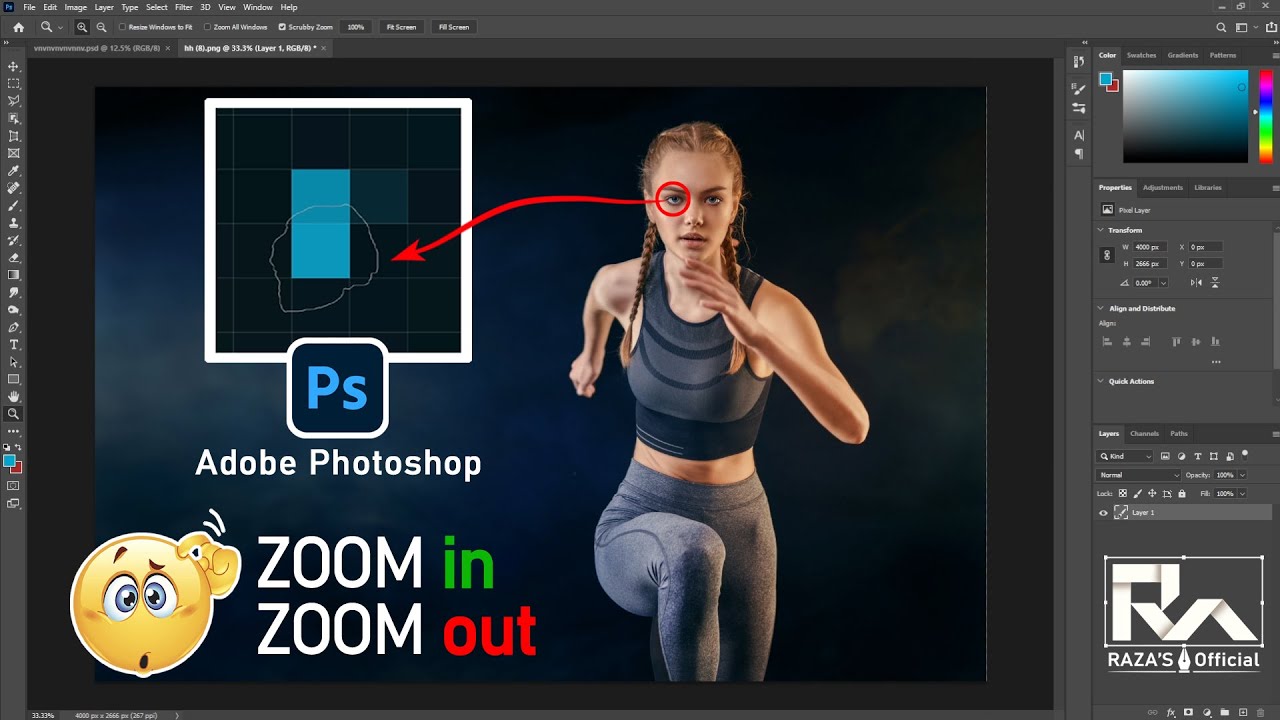The width and height of the screenshot is (1280, 720).
Task: Open the Window menu
Action: click(257, 7)
